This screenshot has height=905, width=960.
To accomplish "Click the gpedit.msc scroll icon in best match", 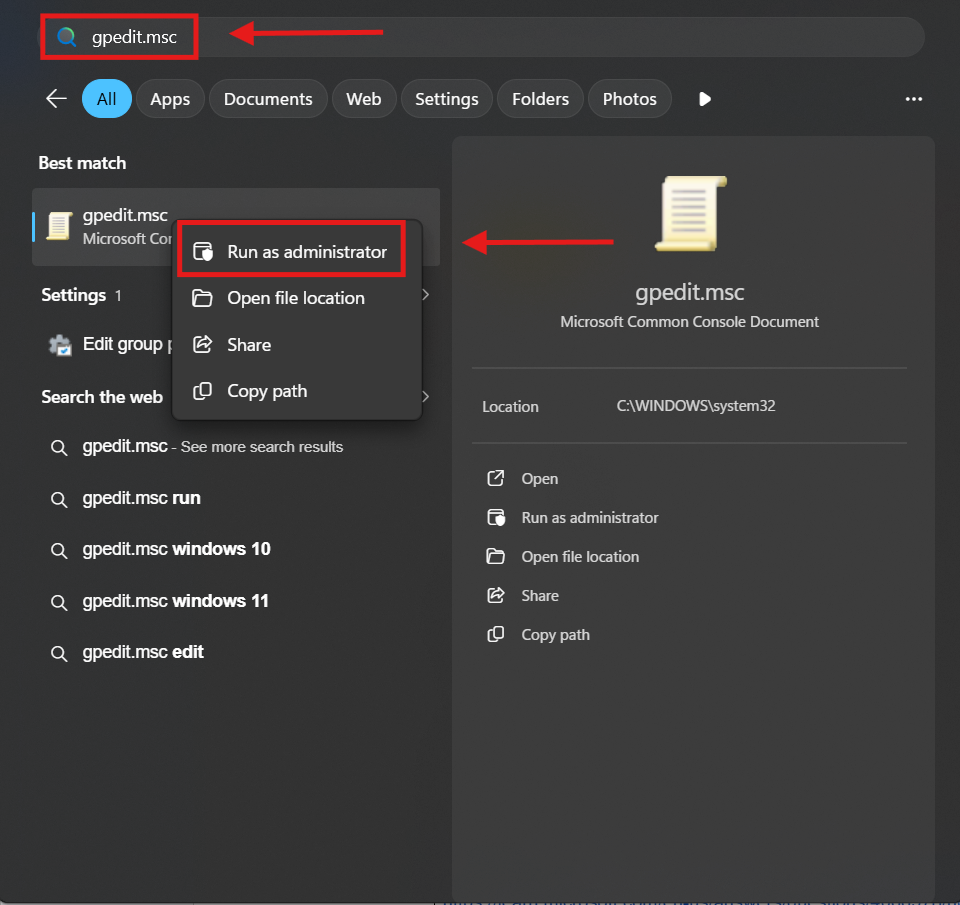I will 59,226.
